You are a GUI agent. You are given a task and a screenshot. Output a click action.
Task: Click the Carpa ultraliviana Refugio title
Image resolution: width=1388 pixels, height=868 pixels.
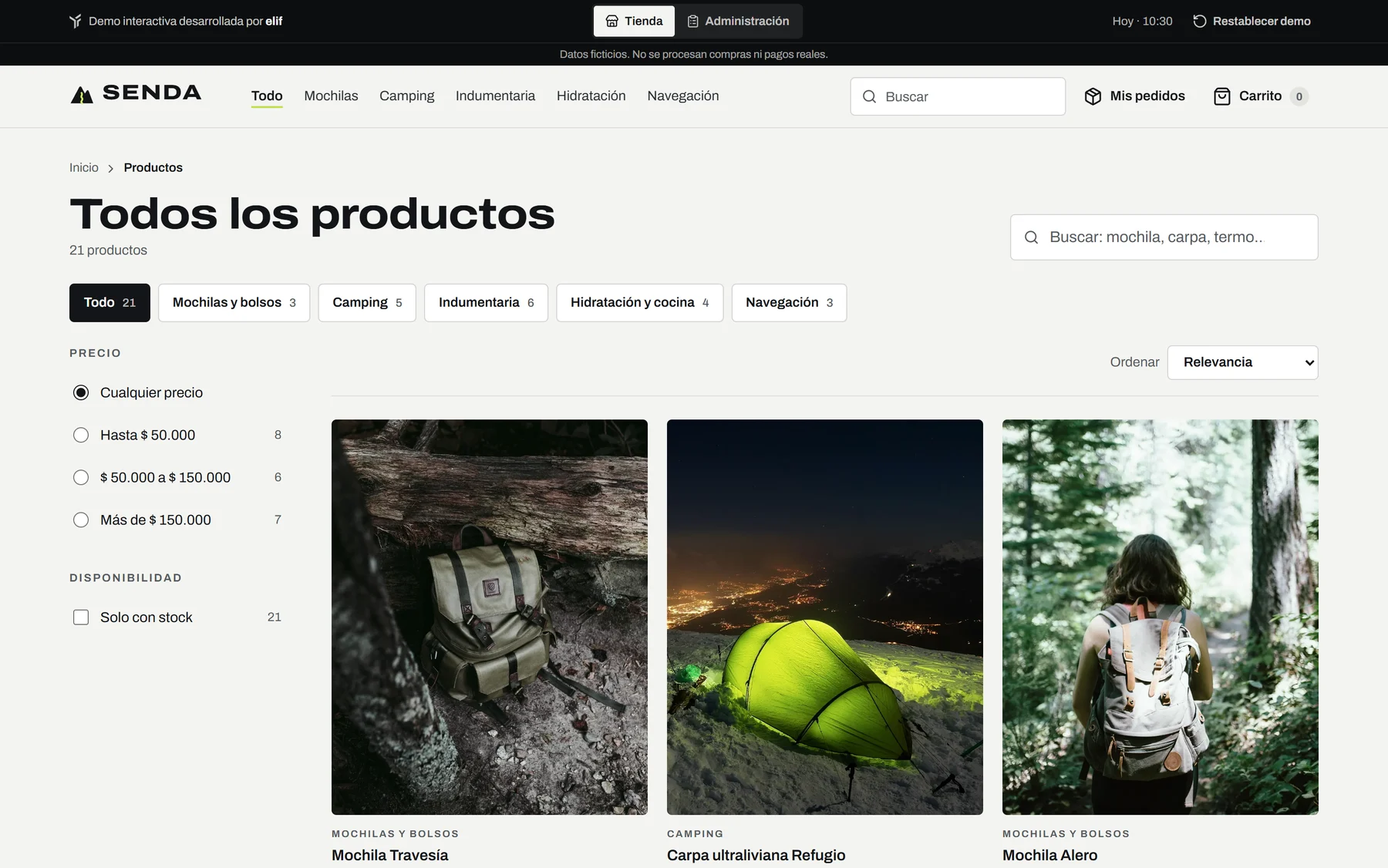coord(756,855)
